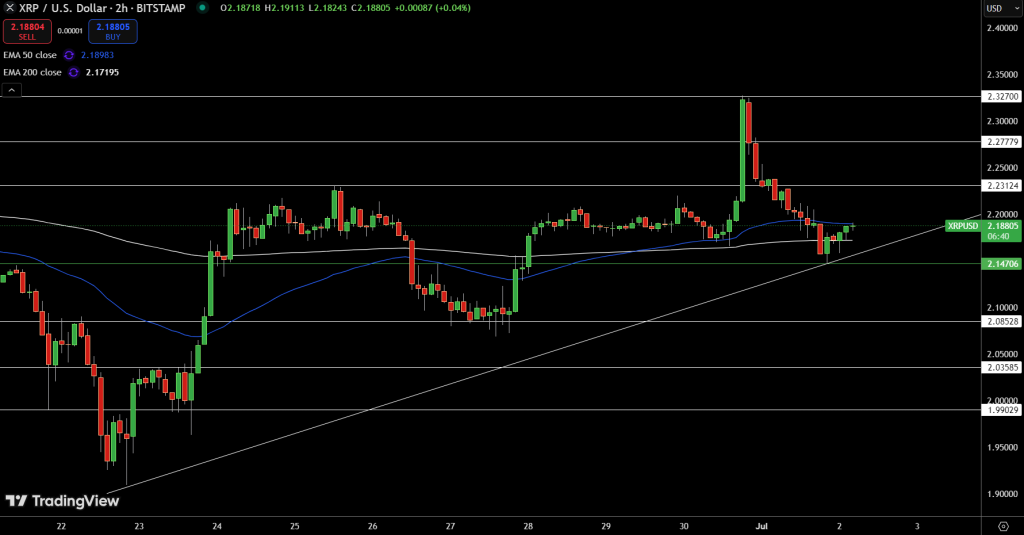This screenshot has height=535, width=1024.
Task: Click the spread value 0.00001
Action: coord(70,31)
